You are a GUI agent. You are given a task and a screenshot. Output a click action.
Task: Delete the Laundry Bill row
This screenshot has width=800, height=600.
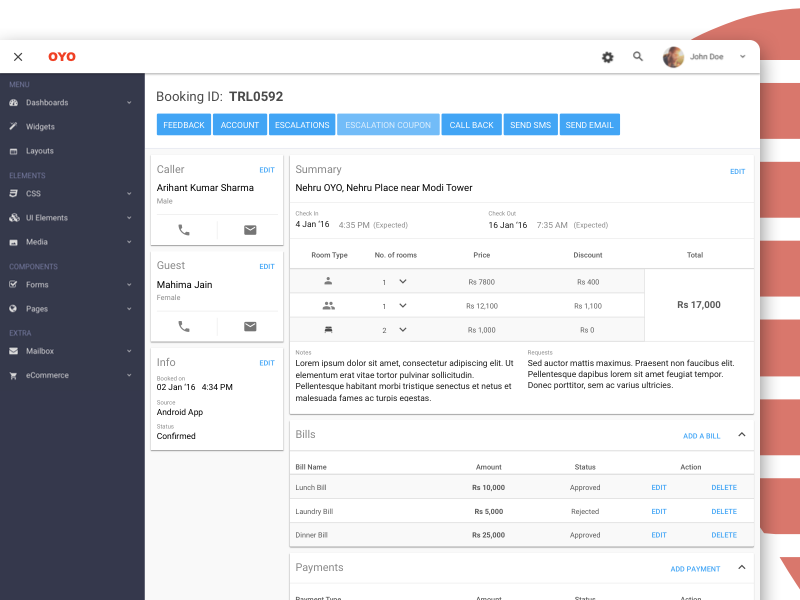[724, 512]
